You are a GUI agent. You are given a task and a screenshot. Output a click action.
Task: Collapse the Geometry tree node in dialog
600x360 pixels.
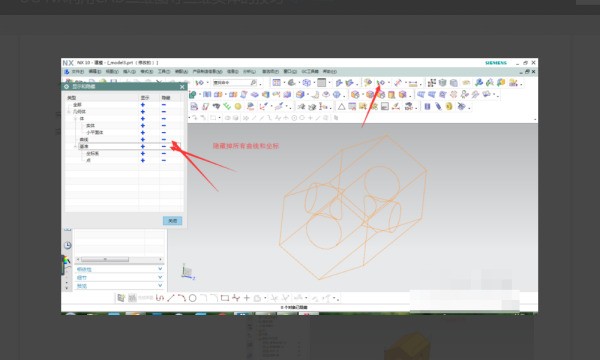click(x=69, y=112)
